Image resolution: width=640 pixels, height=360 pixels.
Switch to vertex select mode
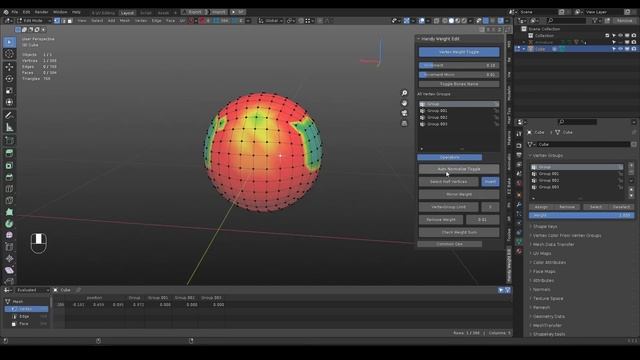click(57, 20)
